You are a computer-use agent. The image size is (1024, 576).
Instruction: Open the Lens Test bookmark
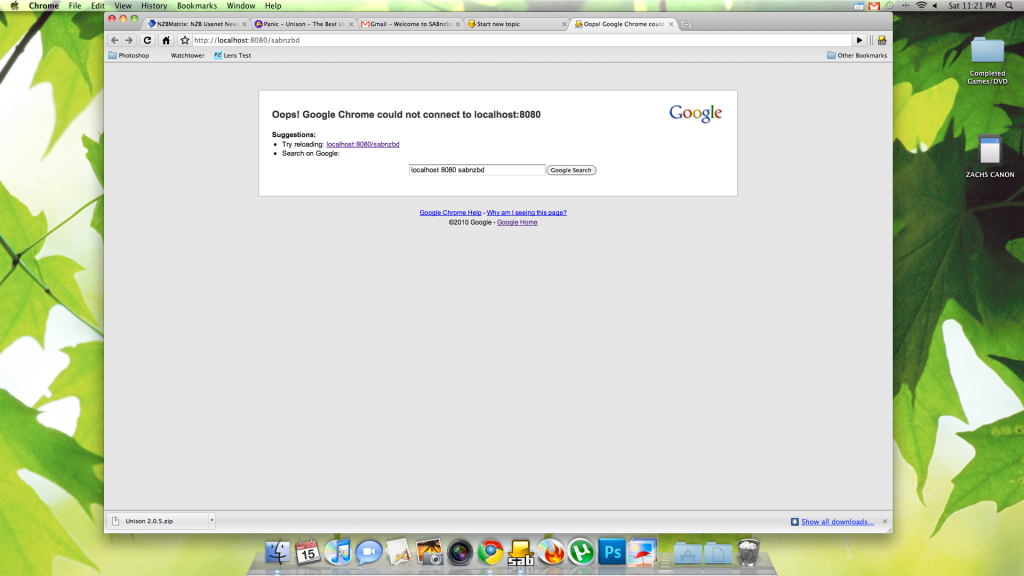[x=232, y=56]
